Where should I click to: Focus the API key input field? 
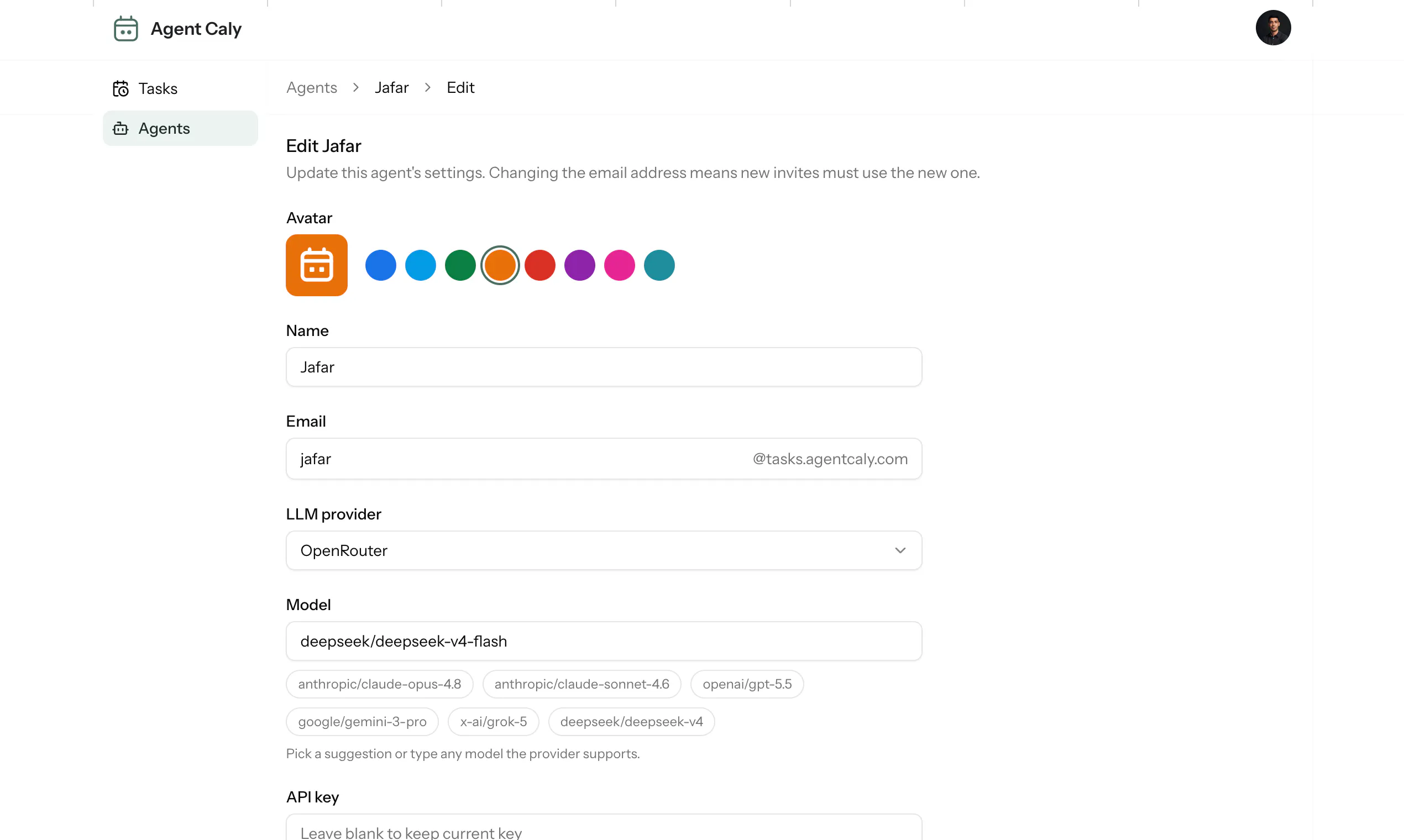pyautogui.click(x=604, y=827)
